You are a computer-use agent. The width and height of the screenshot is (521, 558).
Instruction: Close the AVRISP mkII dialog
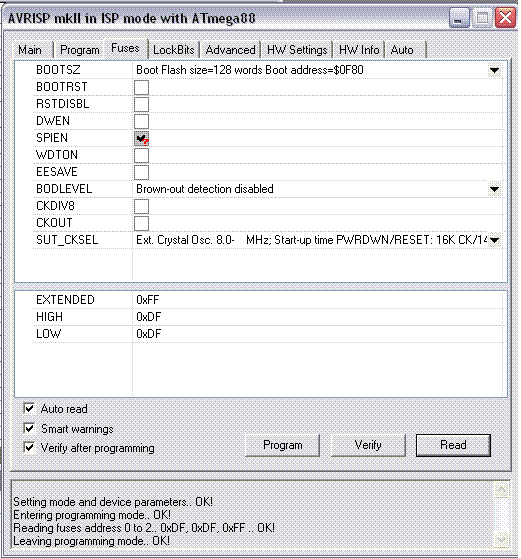tap(505, 18)
